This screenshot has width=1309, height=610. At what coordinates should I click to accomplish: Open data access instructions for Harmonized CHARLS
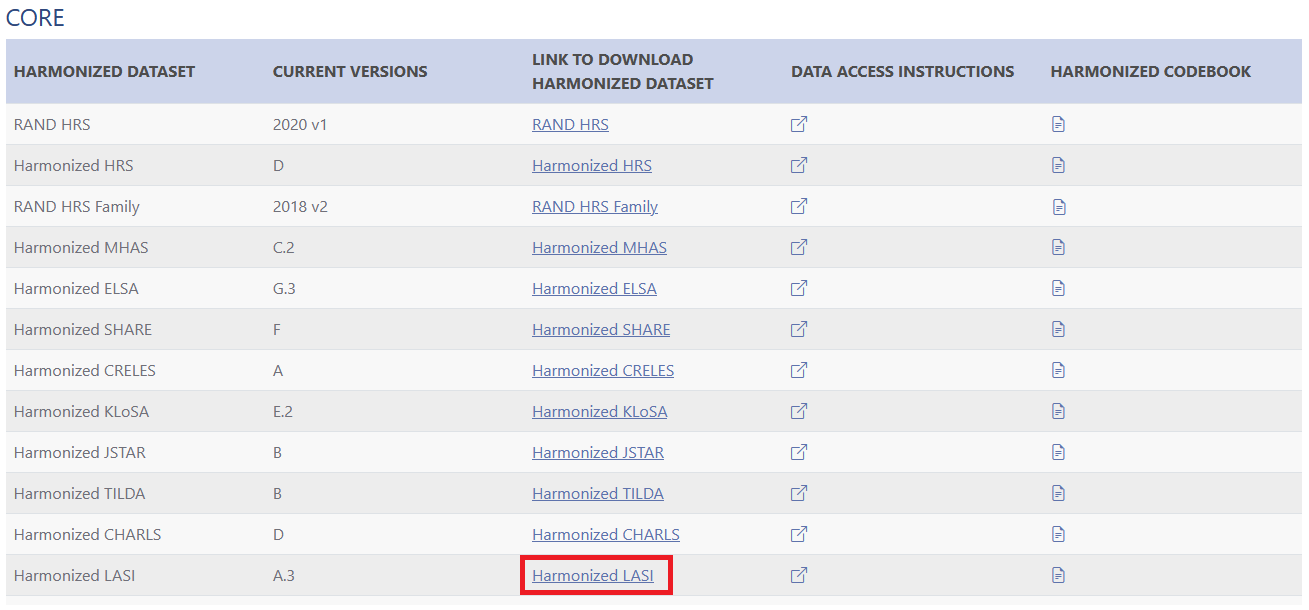click(799, 534)
